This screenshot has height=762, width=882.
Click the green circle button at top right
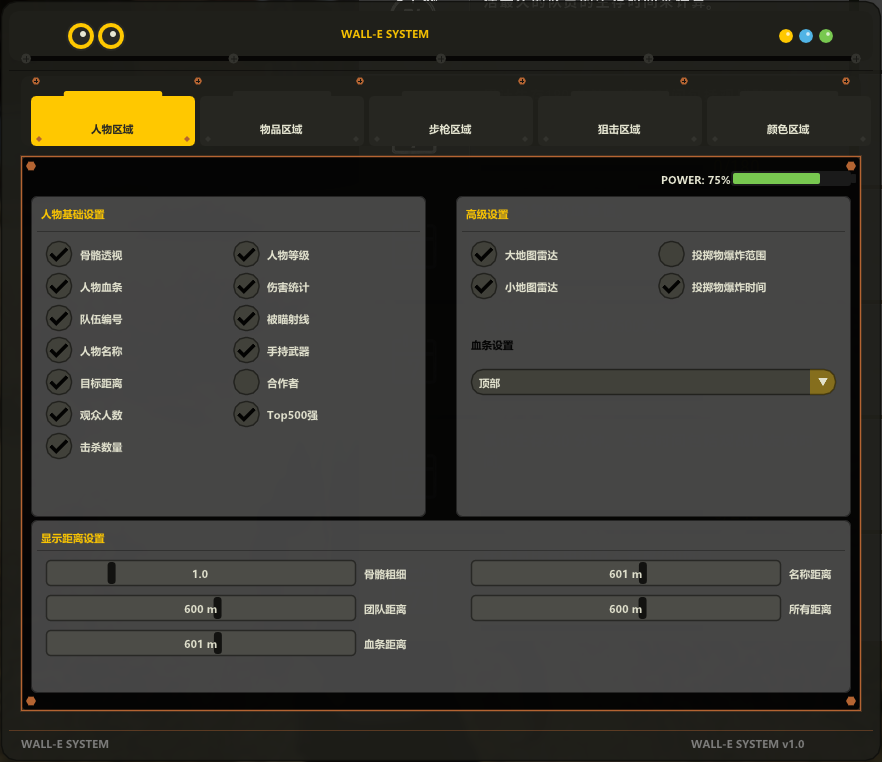(826, 36)
